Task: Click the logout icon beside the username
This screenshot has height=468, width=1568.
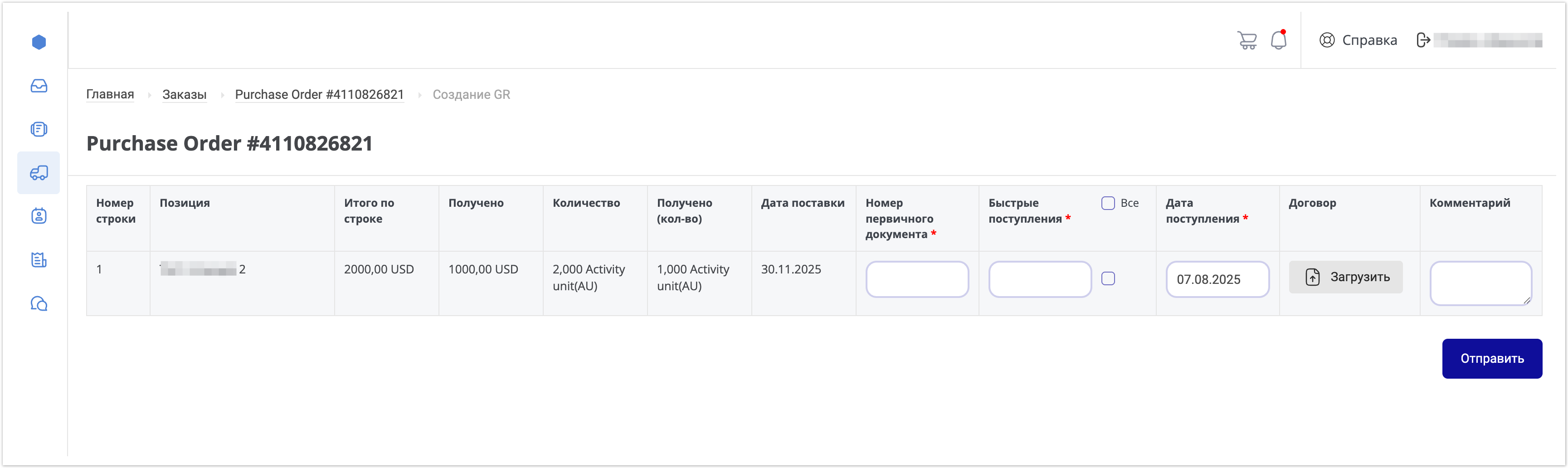Action: [x=1423, y=40]
